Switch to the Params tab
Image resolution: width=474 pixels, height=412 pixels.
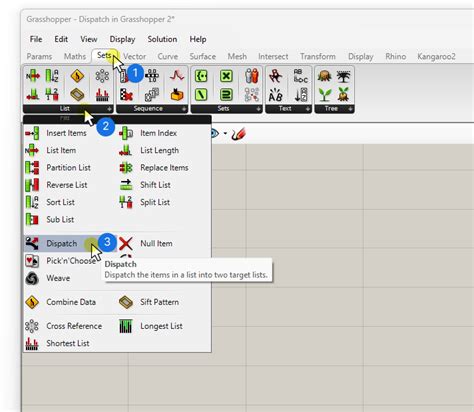tap(39, 56)
